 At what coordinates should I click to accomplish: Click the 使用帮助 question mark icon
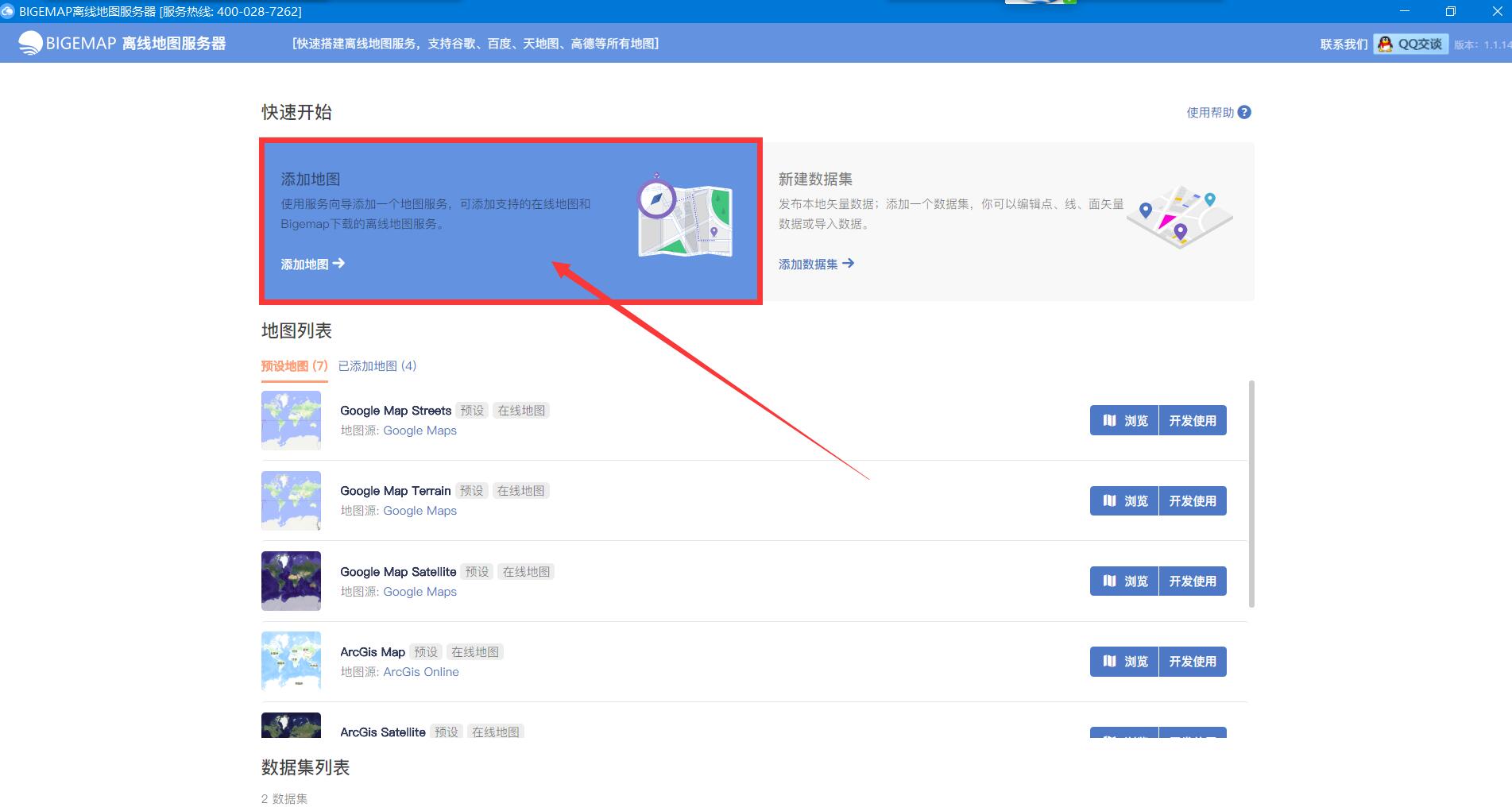[1243, 112]
